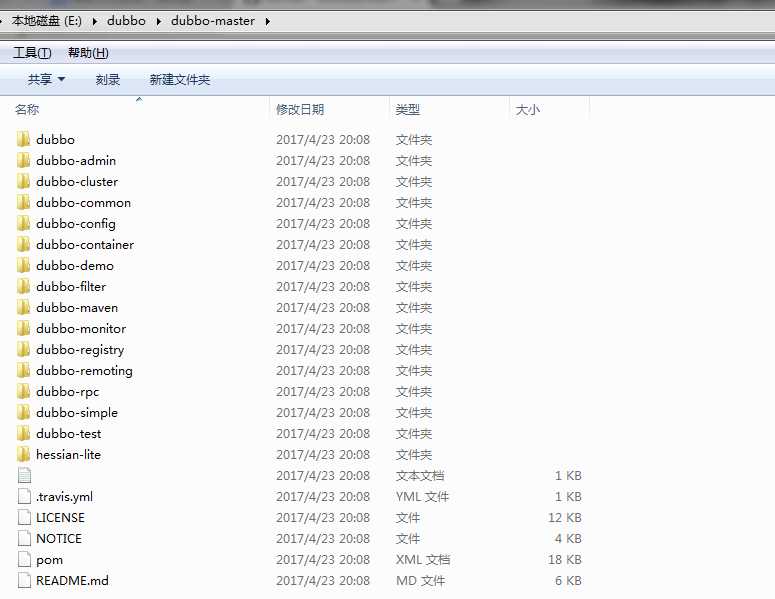
Task: Select the dubbo-container folder icon
Action: pos(23,245)
